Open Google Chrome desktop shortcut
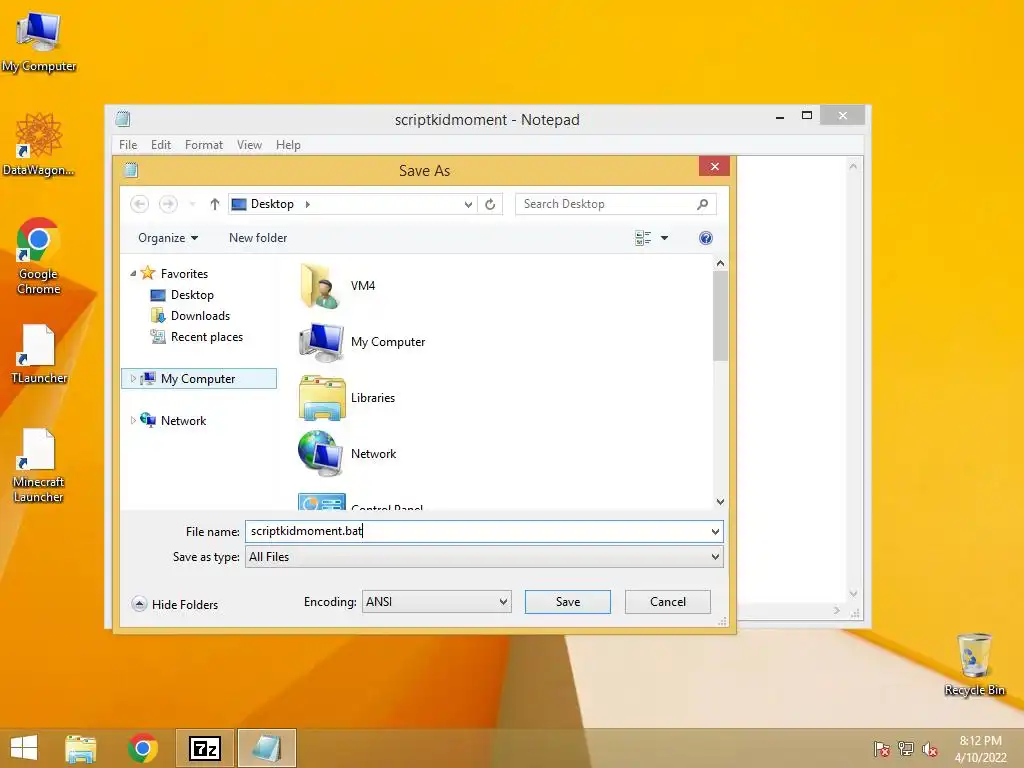1024x768 pixels. (39, 255)
